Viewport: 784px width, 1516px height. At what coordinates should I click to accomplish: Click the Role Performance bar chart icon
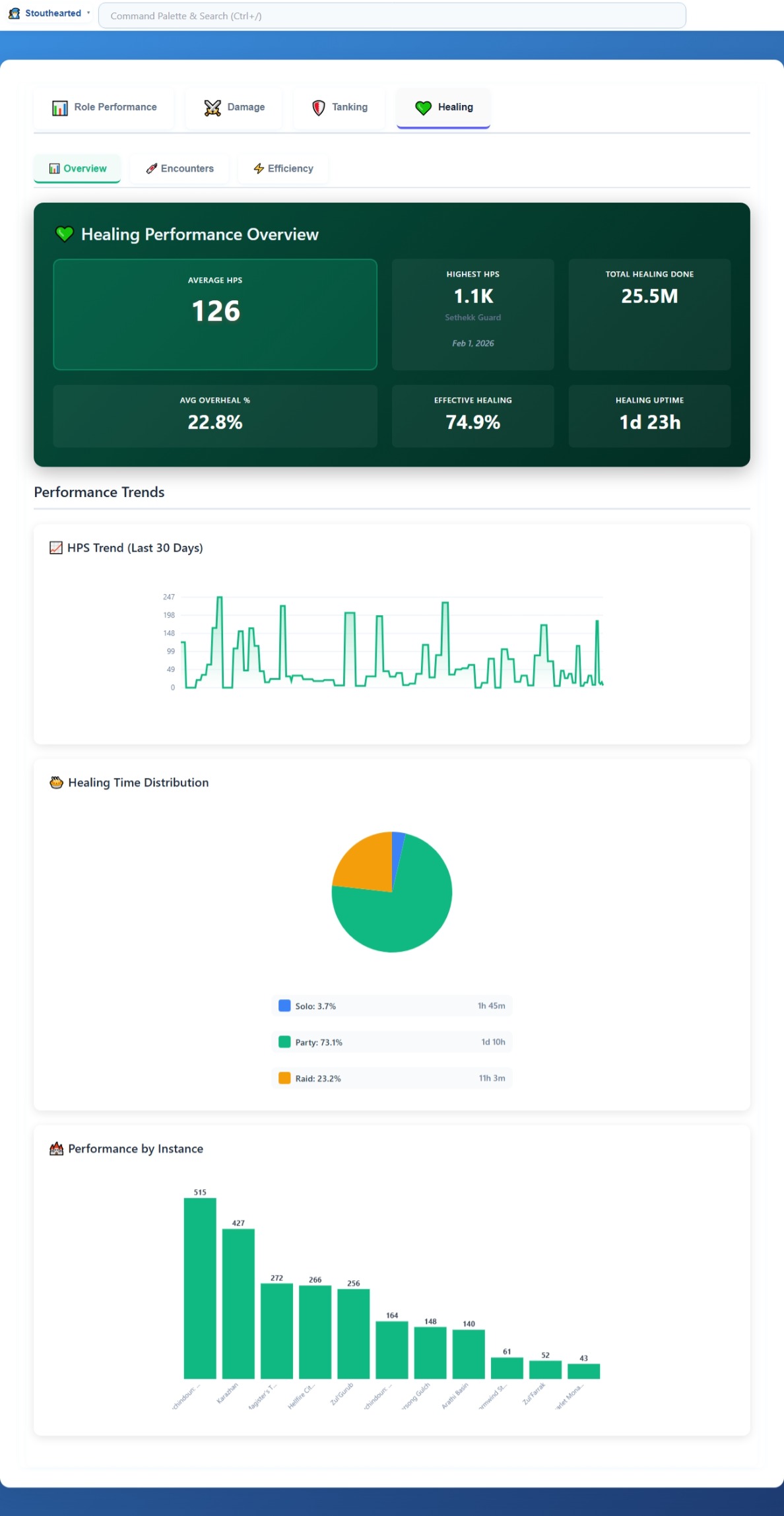tap(60, 108)
